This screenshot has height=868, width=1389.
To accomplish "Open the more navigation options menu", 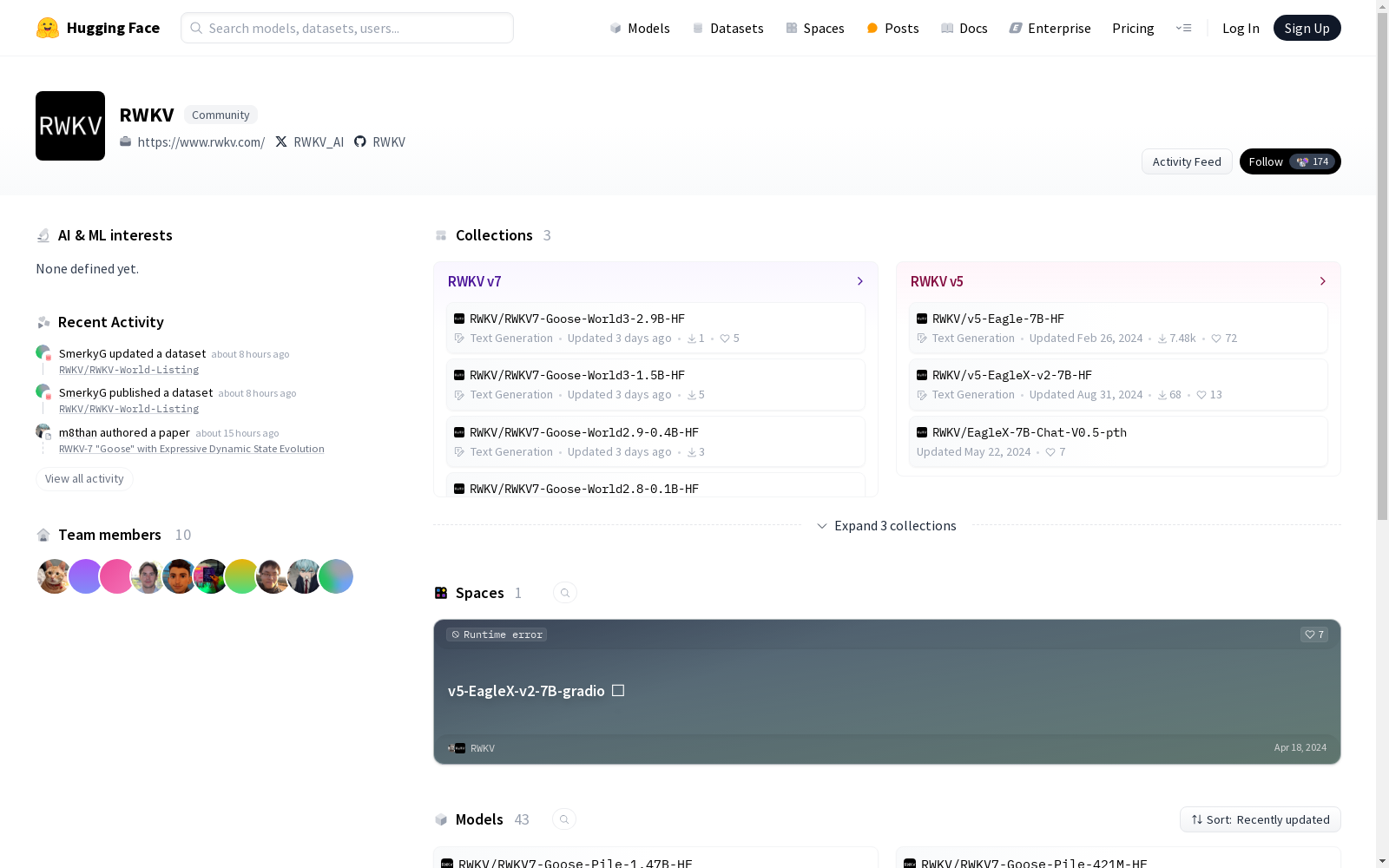I will pyautogui.click(x=1183, y=28).
